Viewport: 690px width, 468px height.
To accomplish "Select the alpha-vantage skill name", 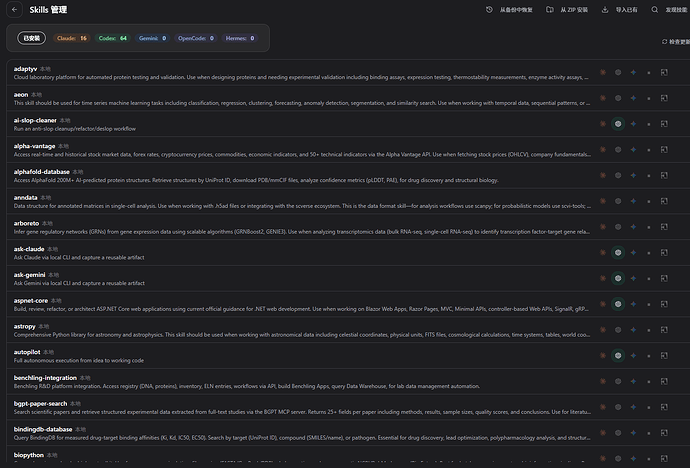I will 34,146.
